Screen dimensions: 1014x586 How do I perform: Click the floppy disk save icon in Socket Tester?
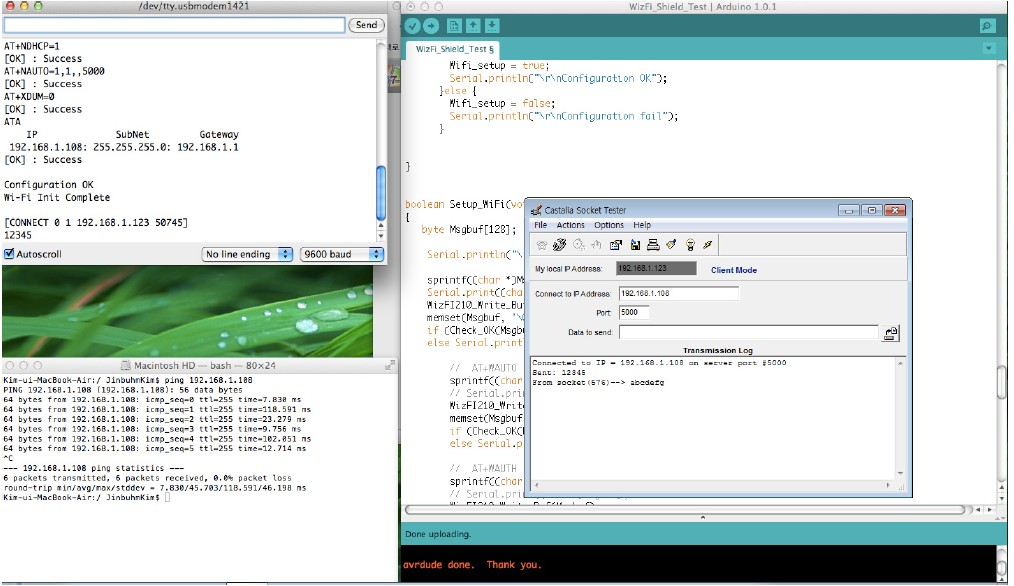(634, 244)
